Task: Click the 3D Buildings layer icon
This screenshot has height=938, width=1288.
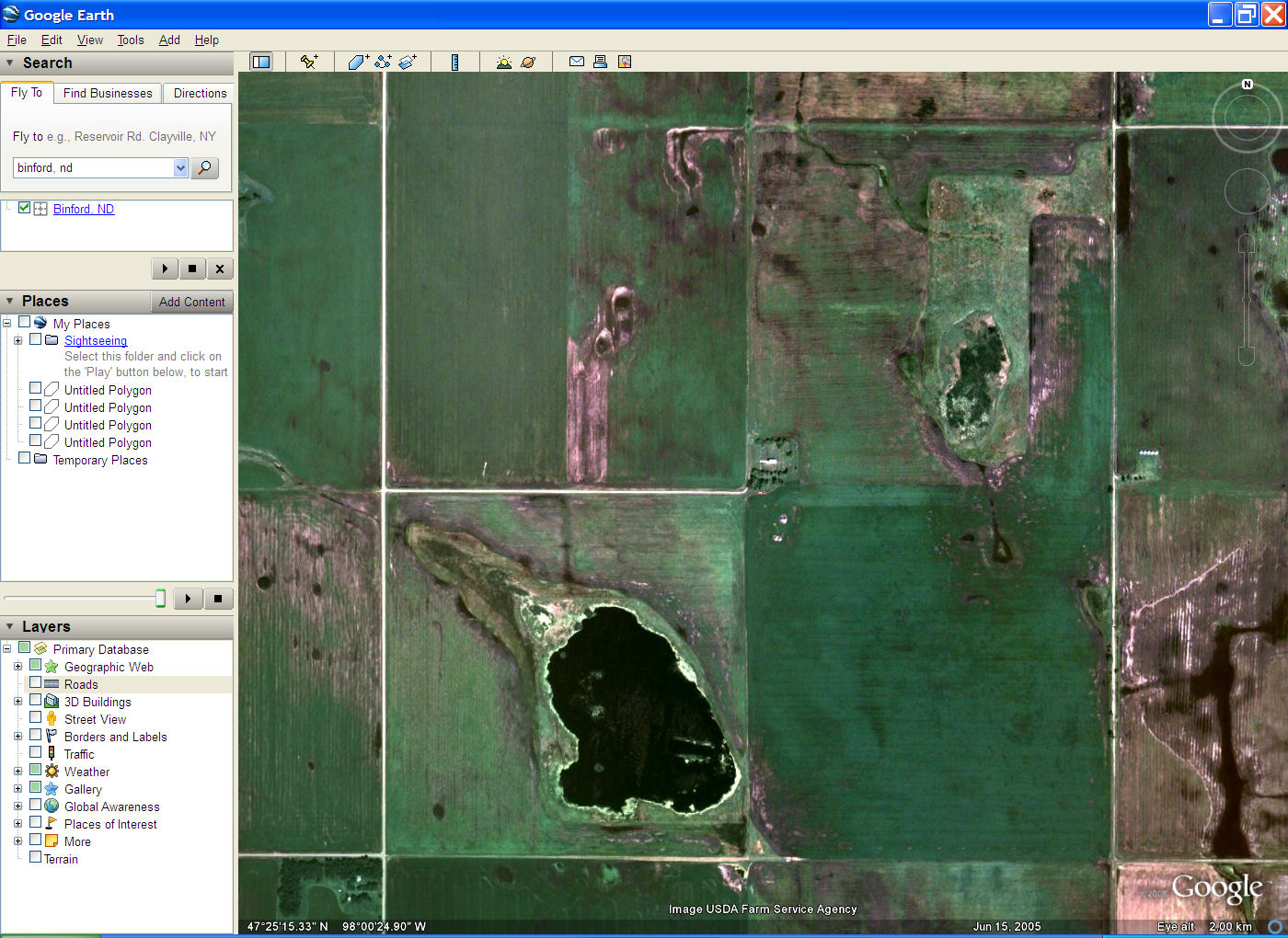Action: pyautogui.click(x=52, y=701)
